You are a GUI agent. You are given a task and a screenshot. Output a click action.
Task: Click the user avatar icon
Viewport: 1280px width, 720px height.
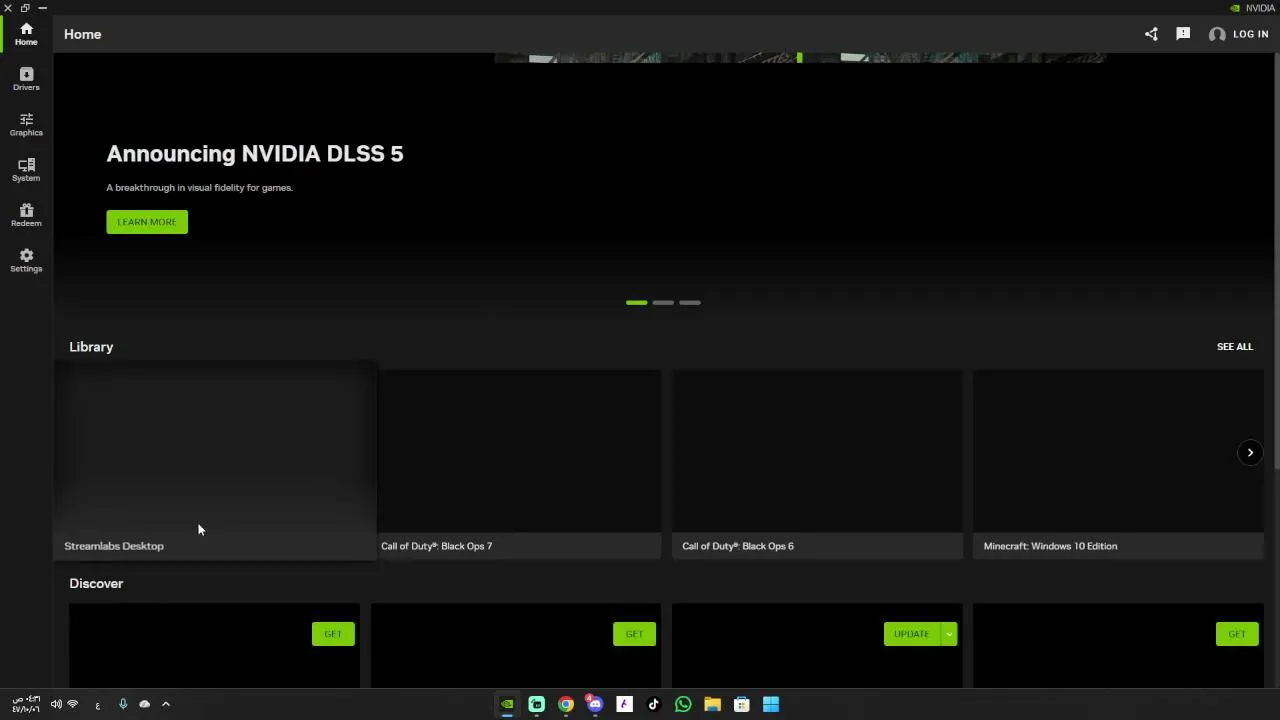1217,34
